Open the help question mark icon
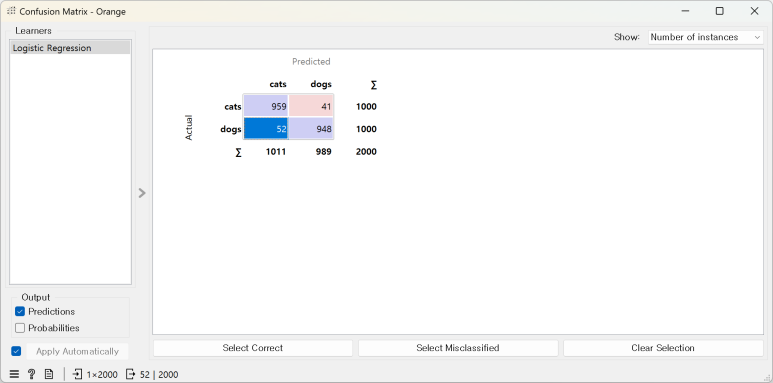773x383 pixels. pos(32,375)
